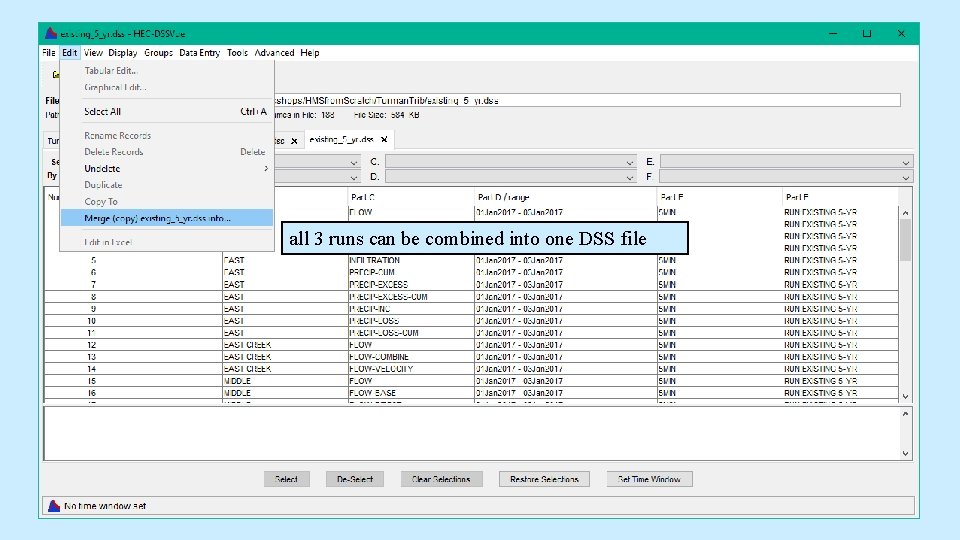Click the Part C column header
Screen dimensions: 960x540
click(411, 197)
